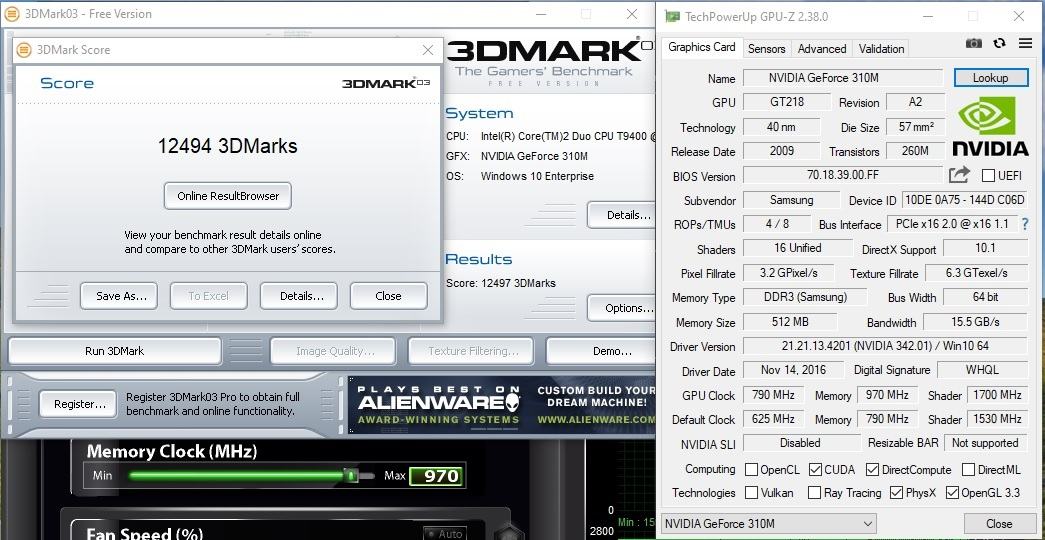Switch to the Validation tab

coord(881,49)
